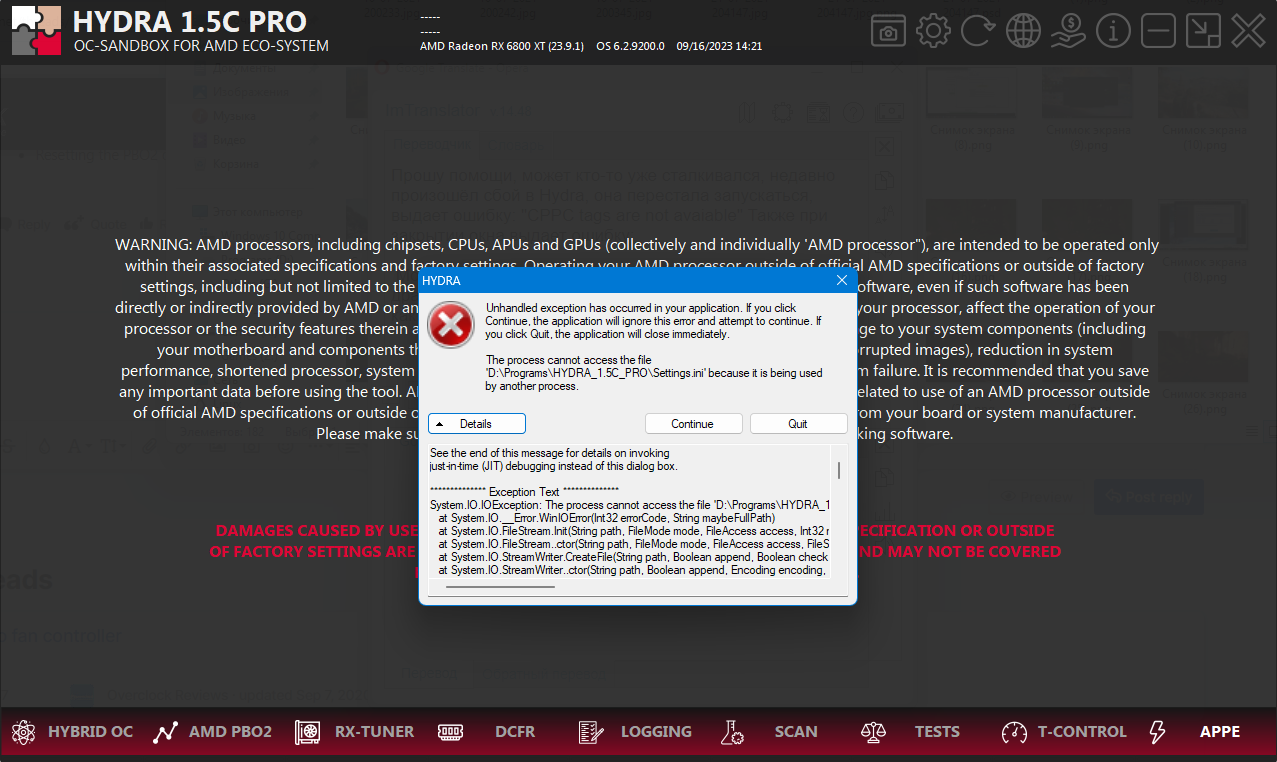Click the compact-mode arrow icon in header
The image size is (1277, 762).
pos(1203,31)
